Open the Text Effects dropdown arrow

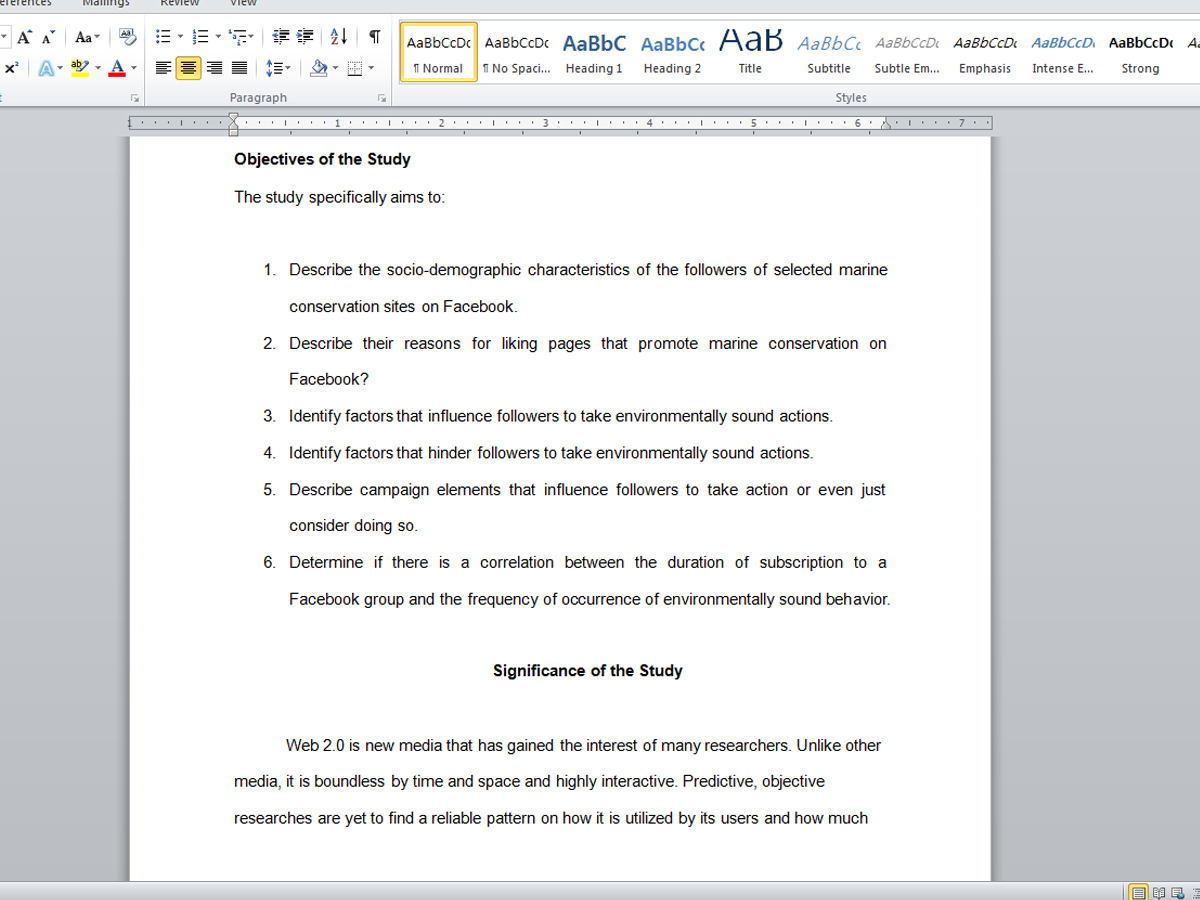[x=60, y=68]
